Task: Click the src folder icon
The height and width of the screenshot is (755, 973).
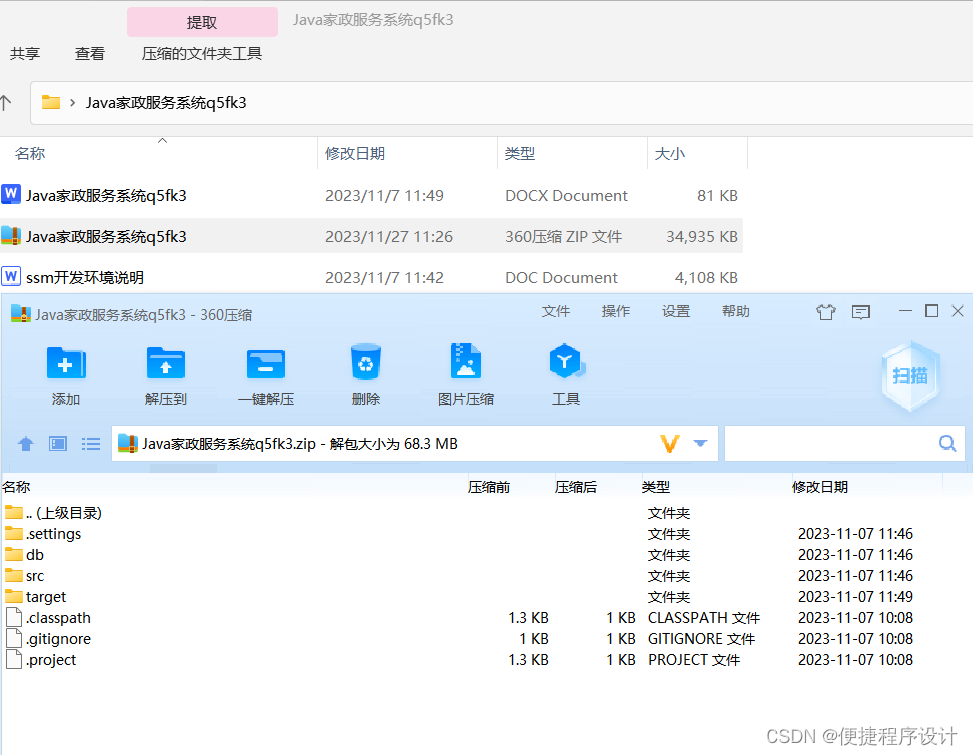Action: [14, 576]
